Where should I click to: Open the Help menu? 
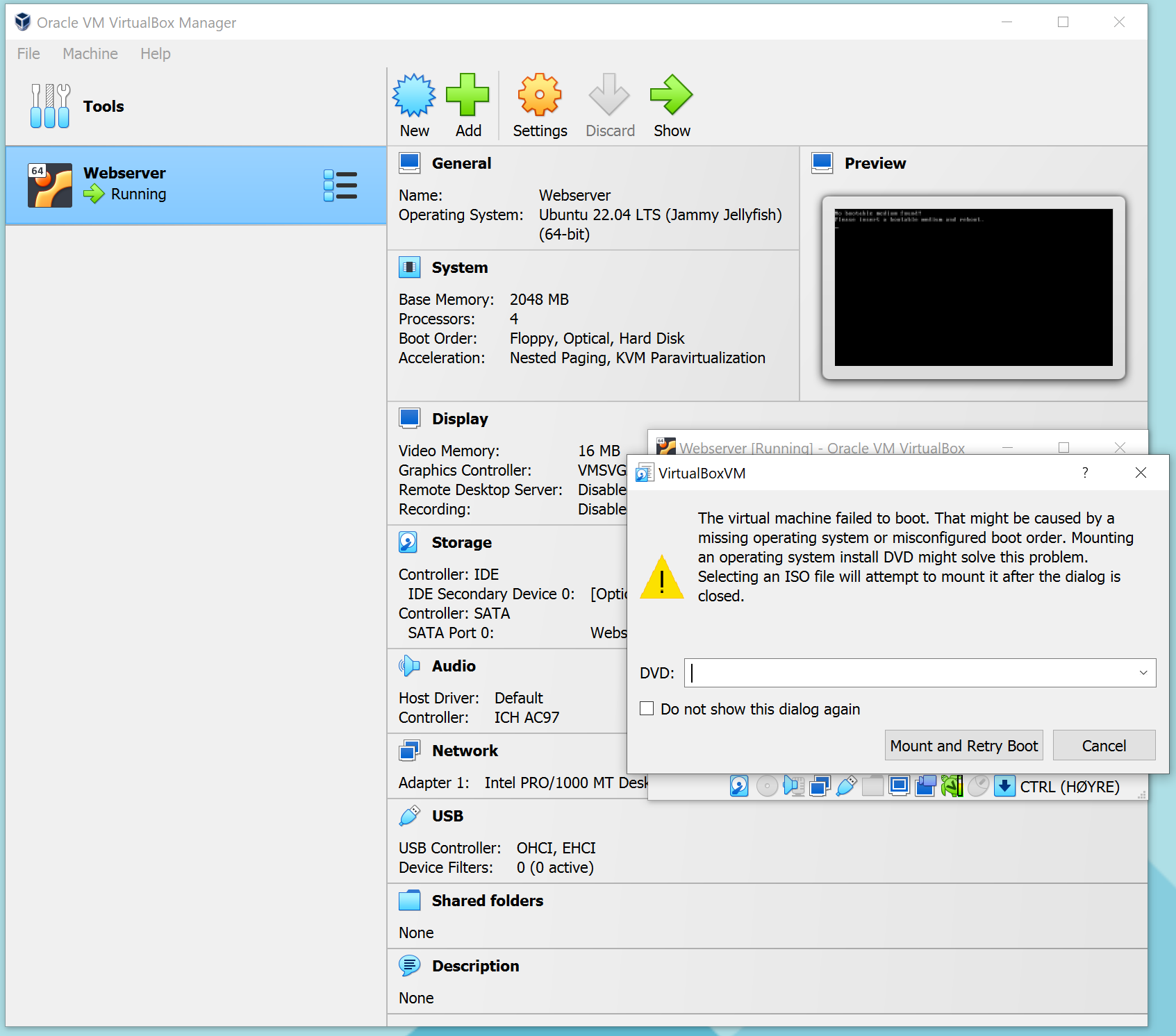pos(154,53)
